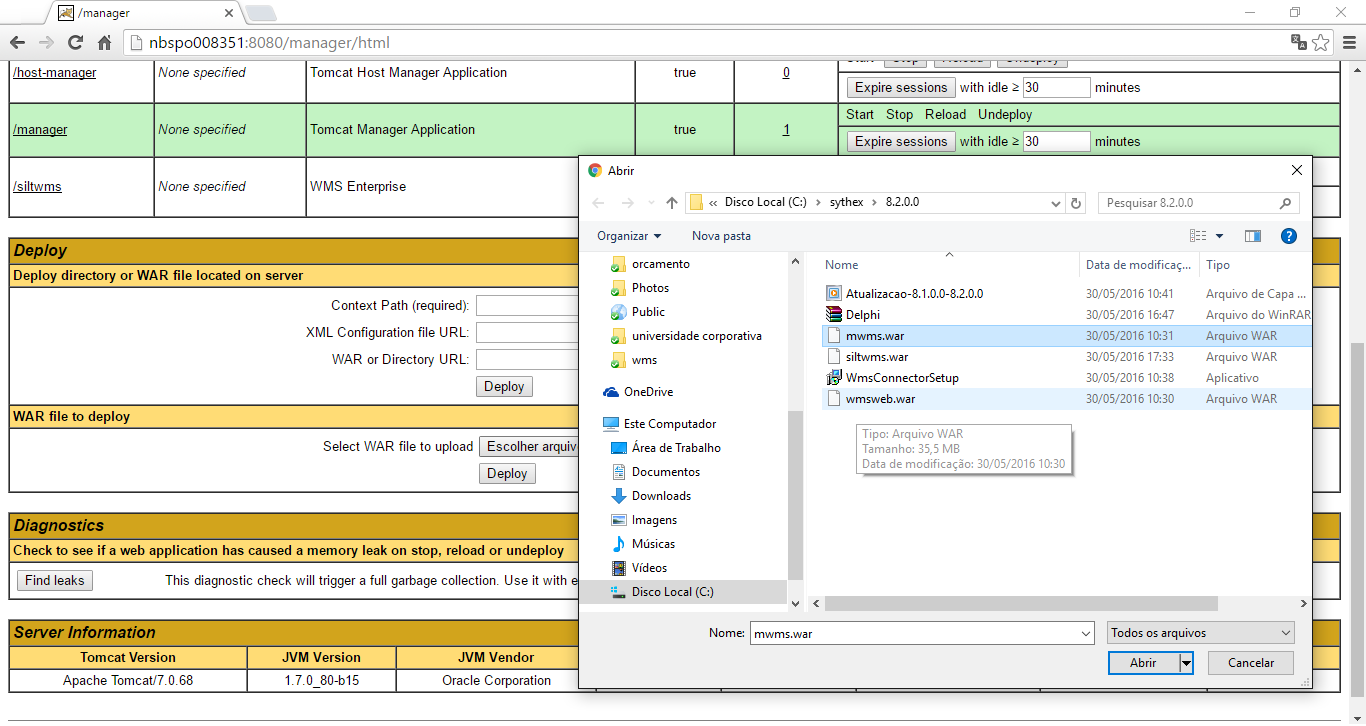Open the /siltwms application link
Image resolution: width=1366 pixels, height=726 pixels.
pos(37,186)
